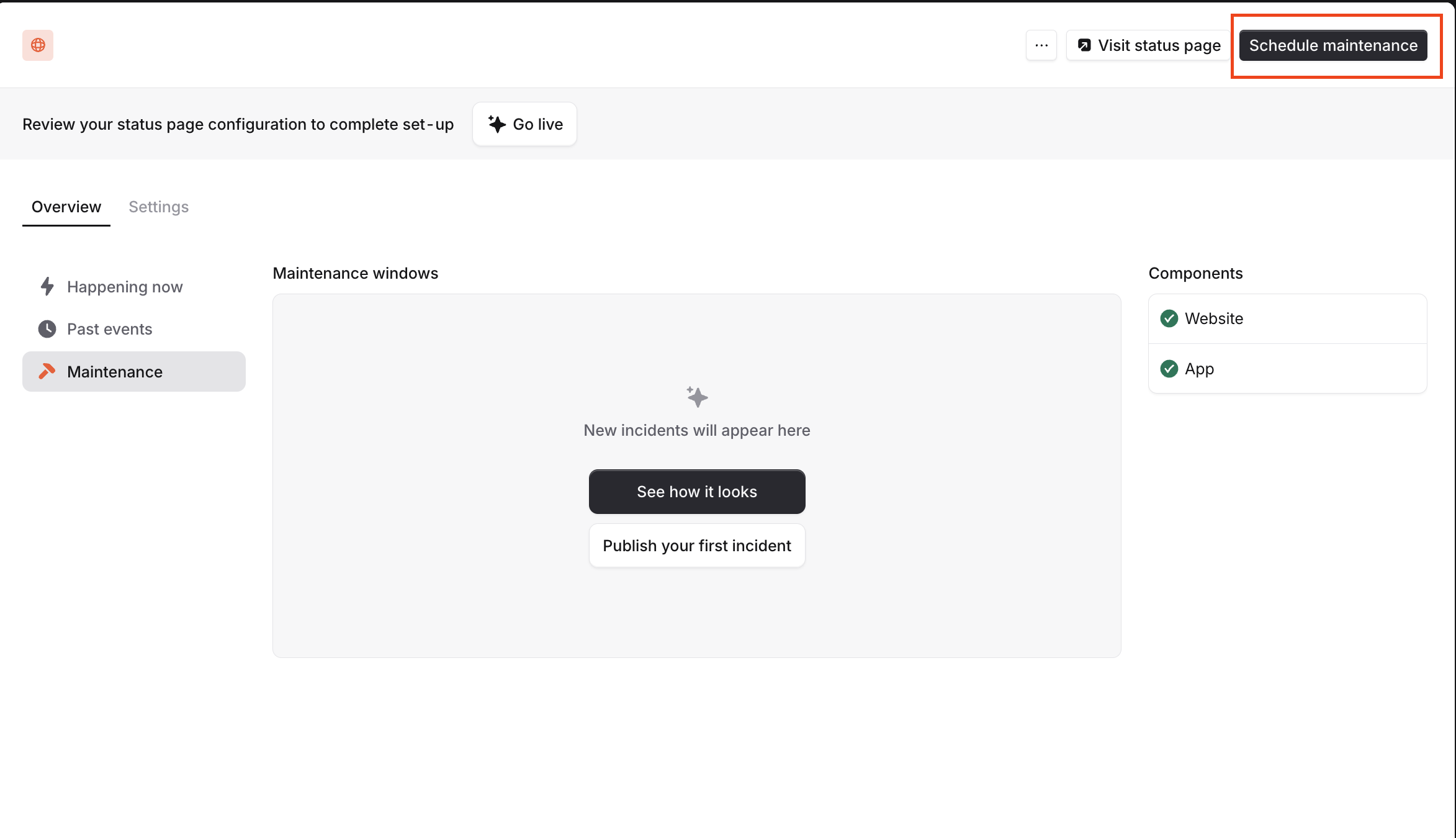Click the sparkle icon in empty state
The image size is (1456, 838).
[697, 397]
